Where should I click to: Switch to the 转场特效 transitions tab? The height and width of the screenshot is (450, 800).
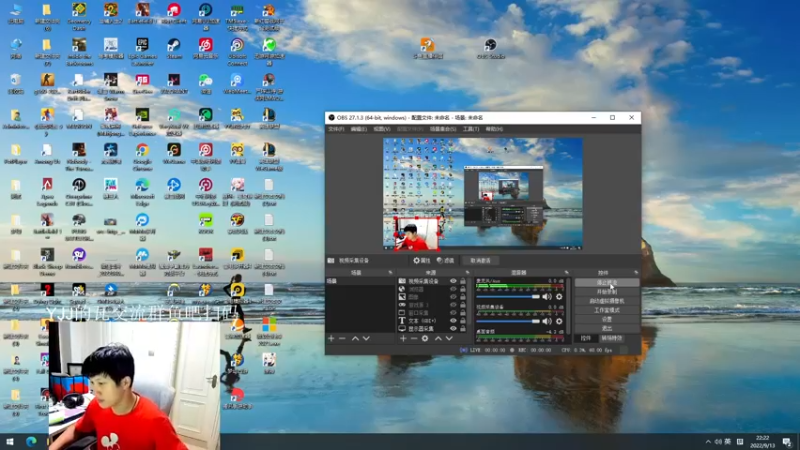click(x=611, y=338)
